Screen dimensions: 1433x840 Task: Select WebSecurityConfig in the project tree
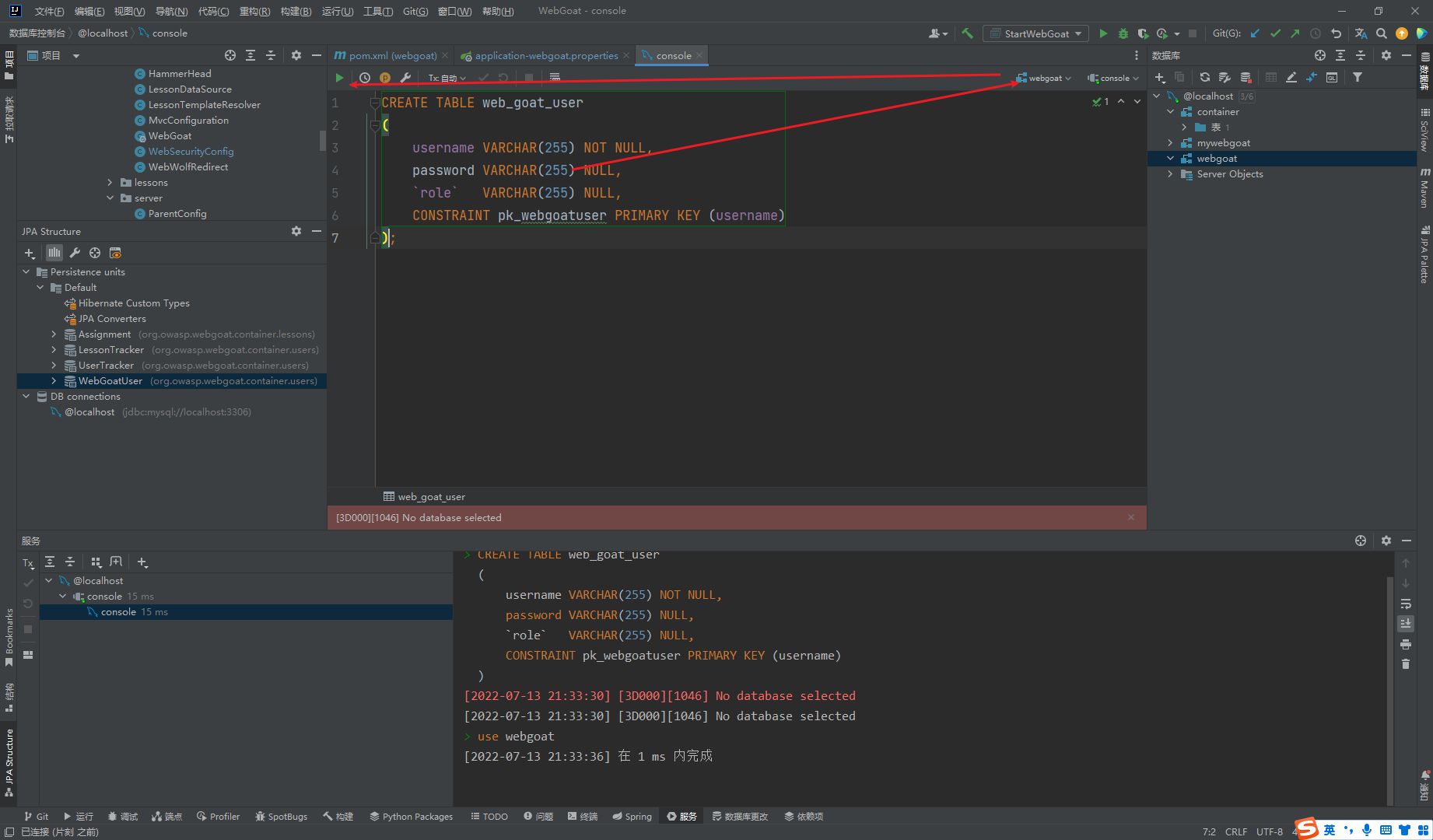click(x=191, y=152)
